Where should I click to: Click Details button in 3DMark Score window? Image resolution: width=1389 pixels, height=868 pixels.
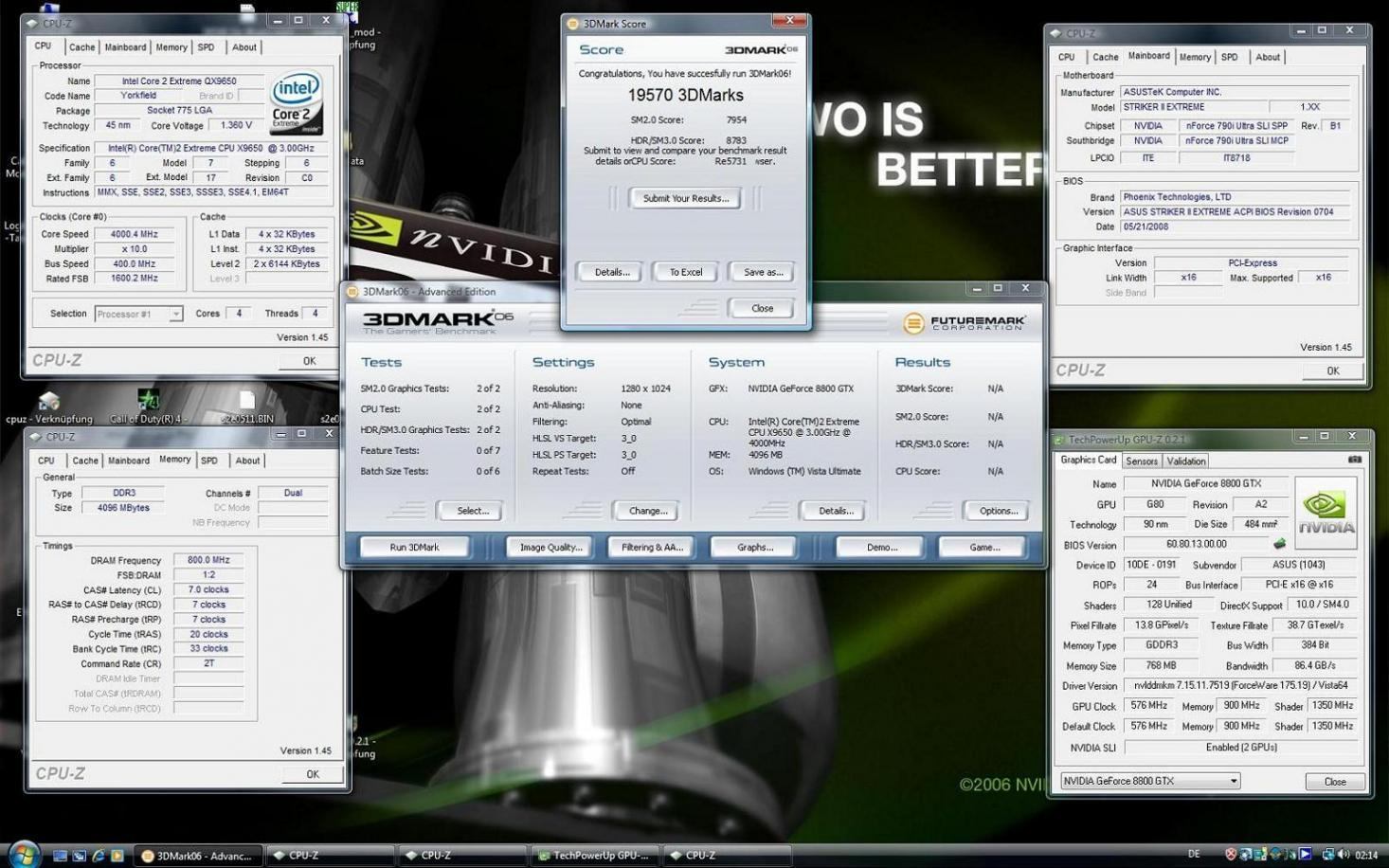[611, 272]
